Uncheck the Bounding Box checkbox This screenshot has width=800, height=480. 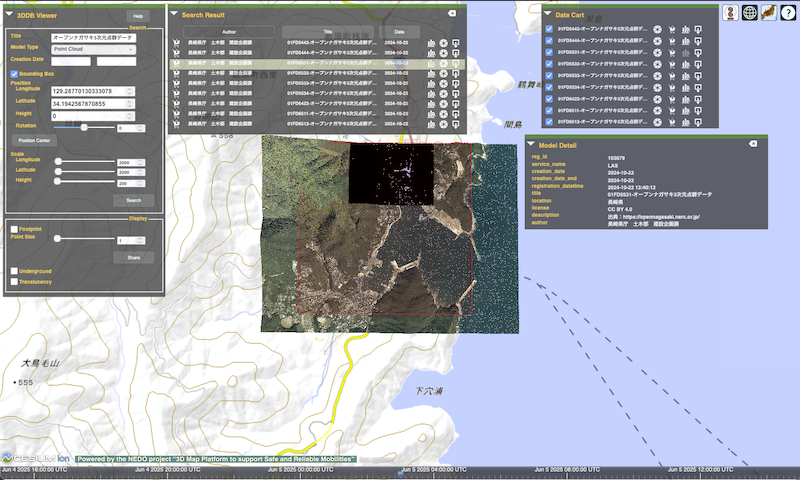tap(14, 74)
